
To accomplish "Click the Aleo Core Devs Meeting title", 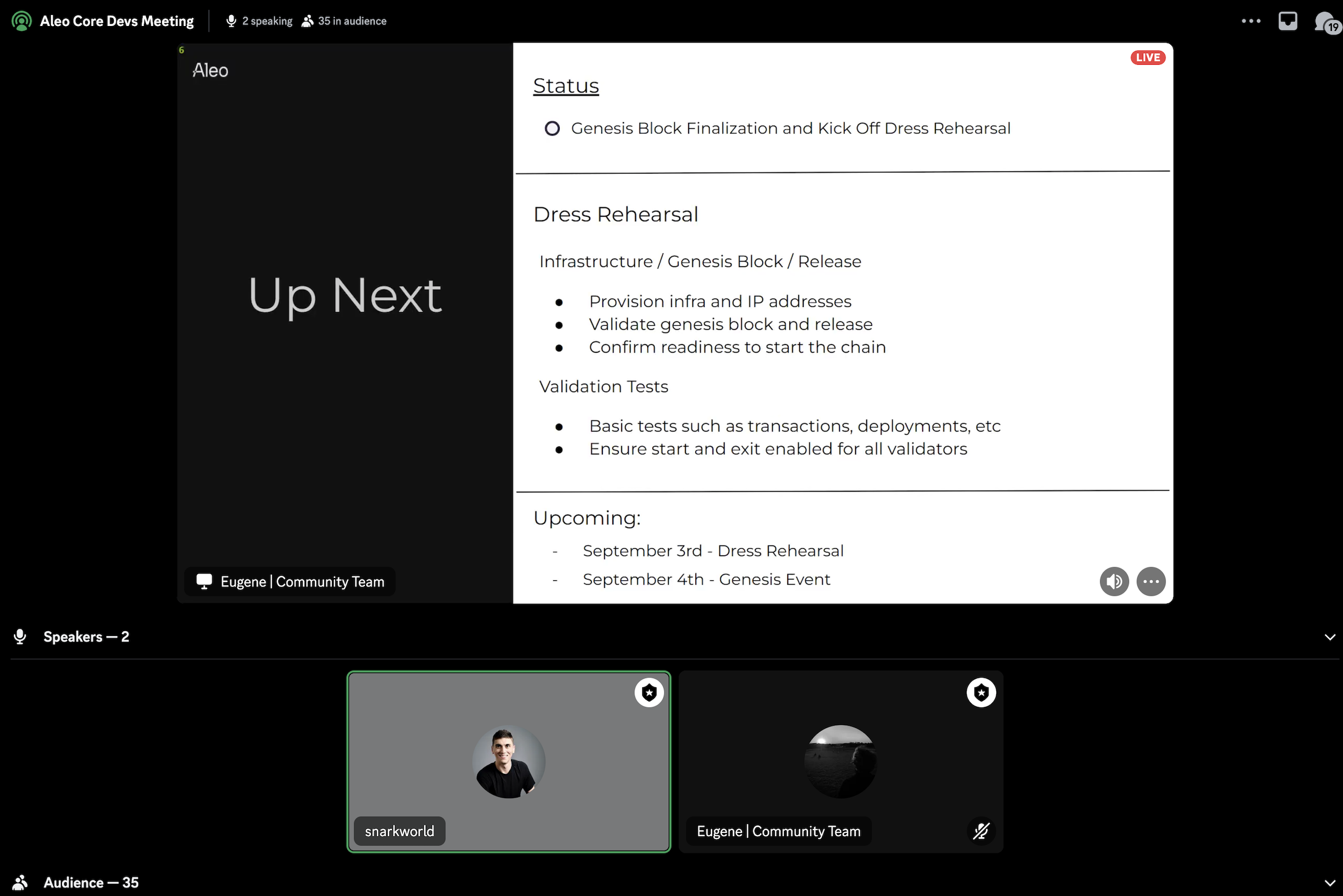I will coord(117,21).
